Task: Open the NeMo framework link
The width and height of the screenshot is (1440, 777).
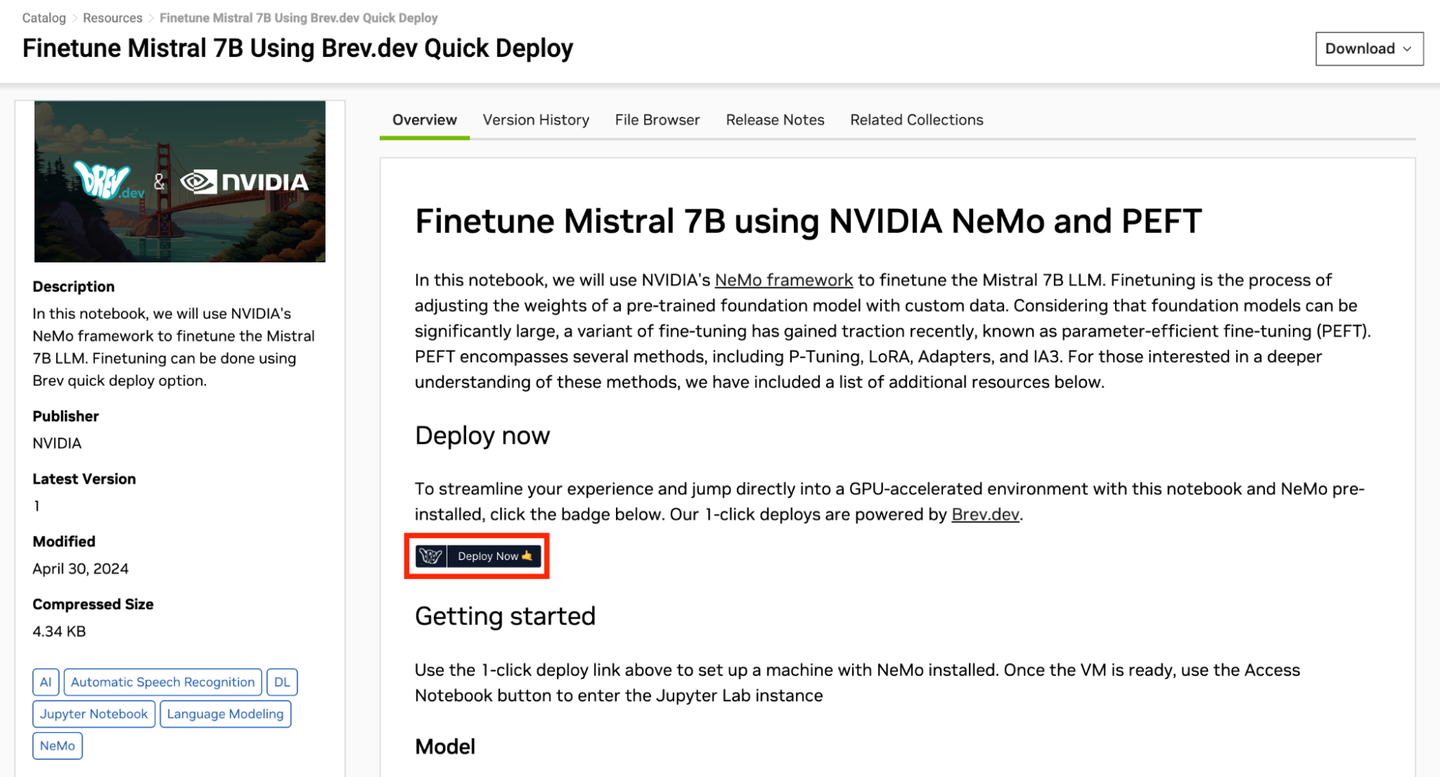Action: (784, 280)
